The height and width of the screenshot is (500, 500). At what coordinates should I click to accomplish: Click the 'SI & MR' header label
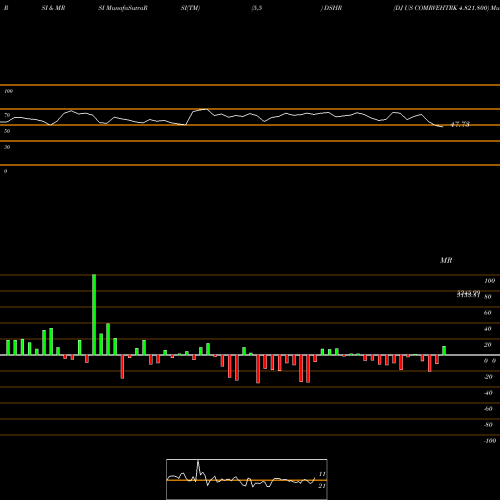(53, 8)
